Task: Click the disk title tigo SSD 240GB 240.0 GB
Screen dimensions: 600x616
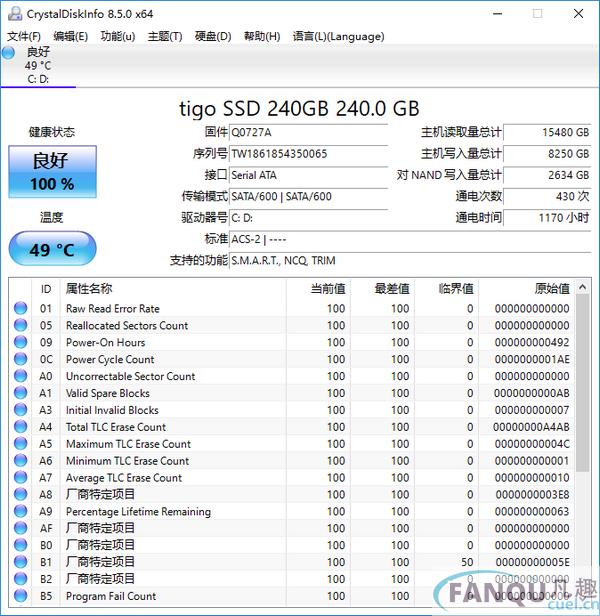Action: [299, 108]
